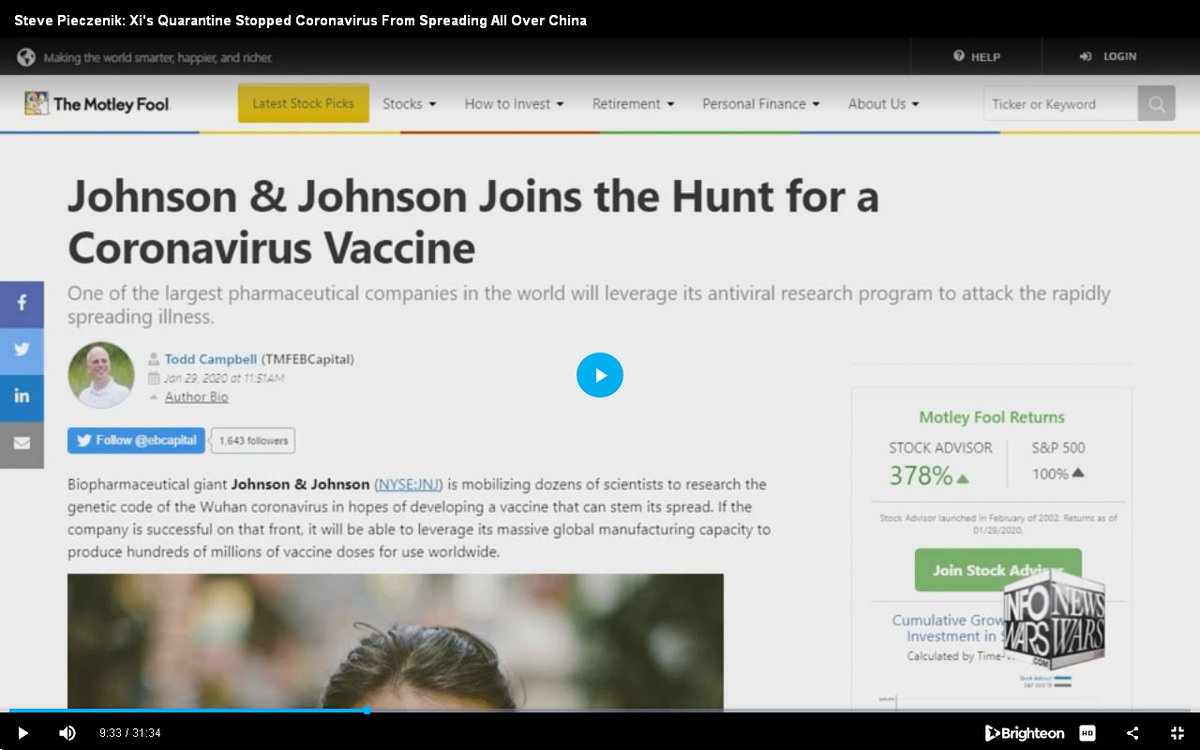Click the S&P 500 100% value
Image resolution: width=1200 pixels, height=750 pixels.
(1058, 474)
